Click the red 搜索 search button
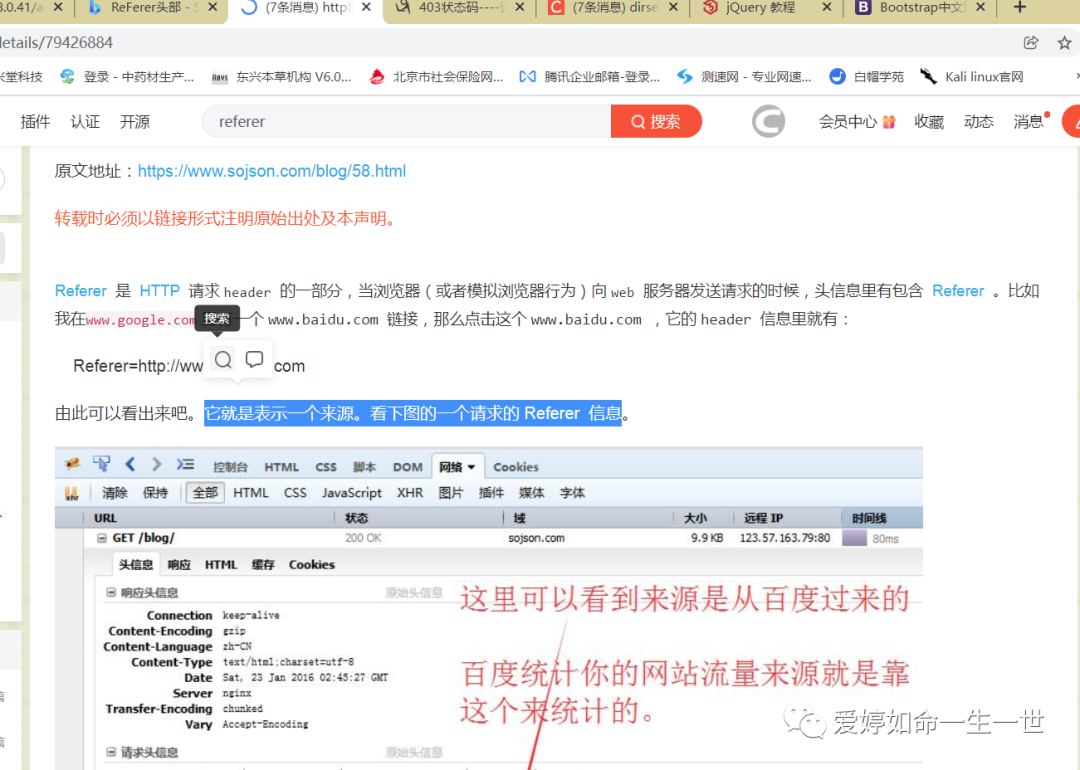Screen dimensions: 1080x770 [x=656, y=121]
